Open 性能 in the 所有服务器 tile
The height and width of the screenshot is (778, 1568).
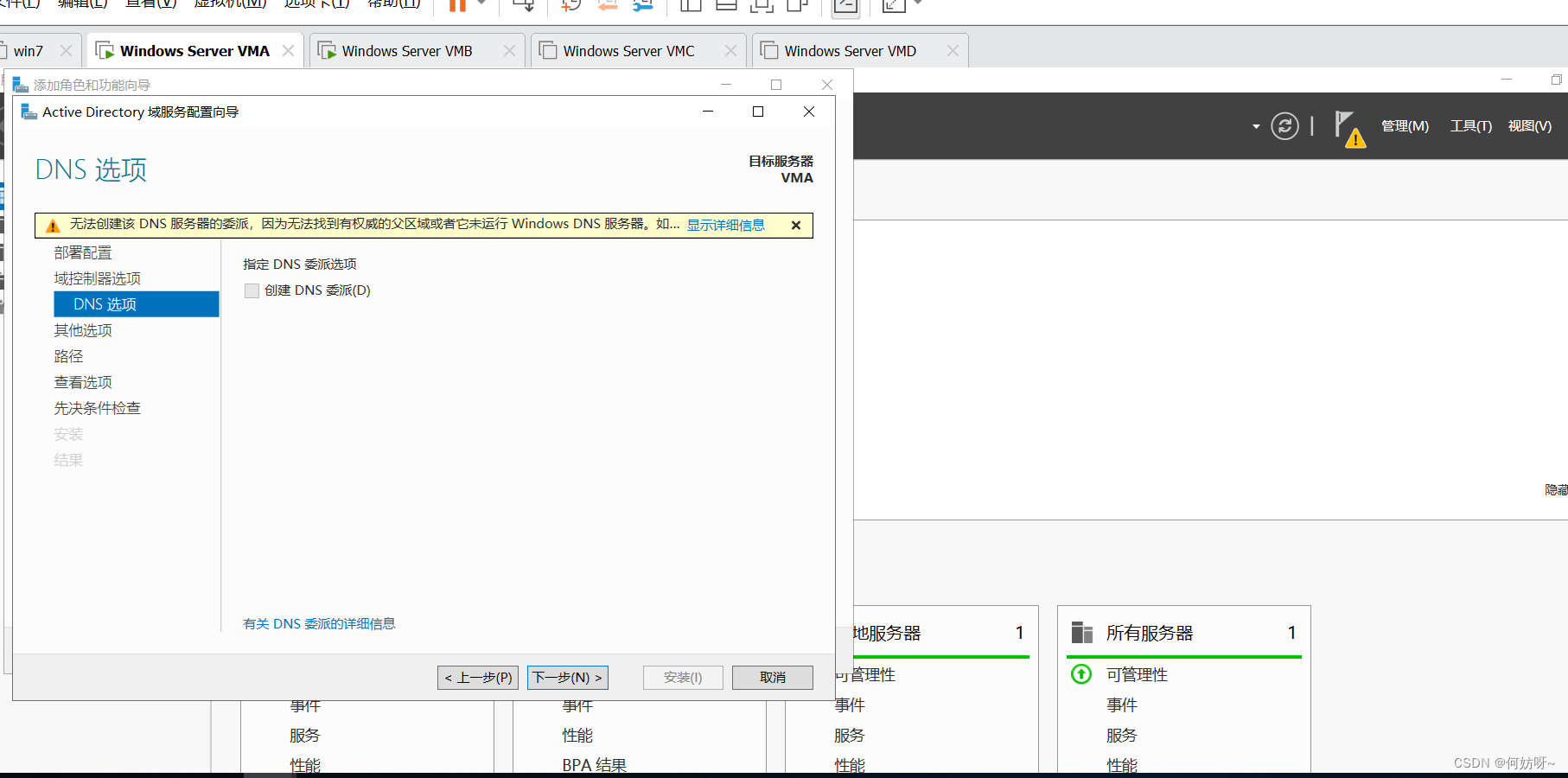click(1122, 765)
